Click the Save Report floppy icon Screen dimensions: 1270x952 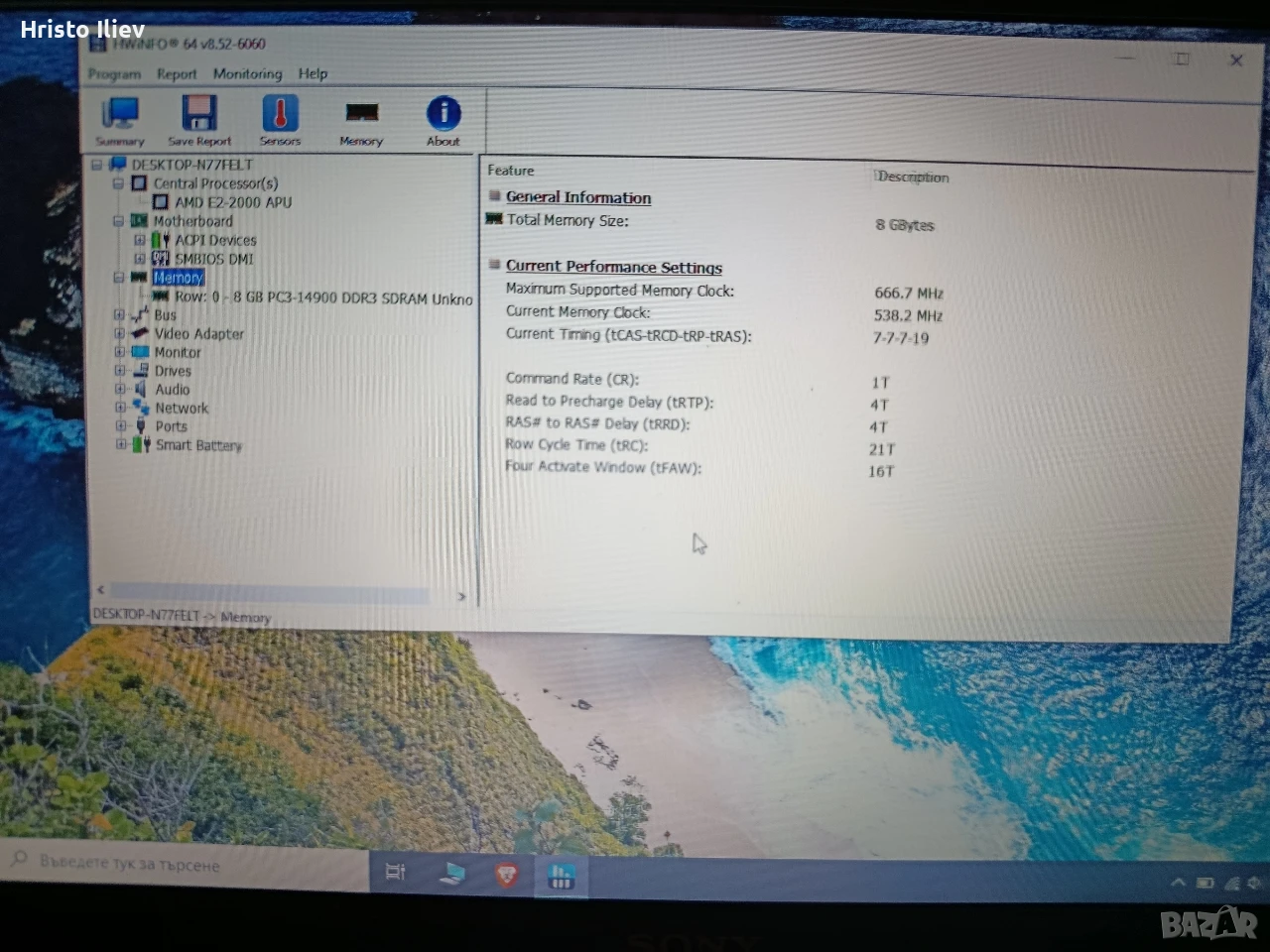point(199,121)
